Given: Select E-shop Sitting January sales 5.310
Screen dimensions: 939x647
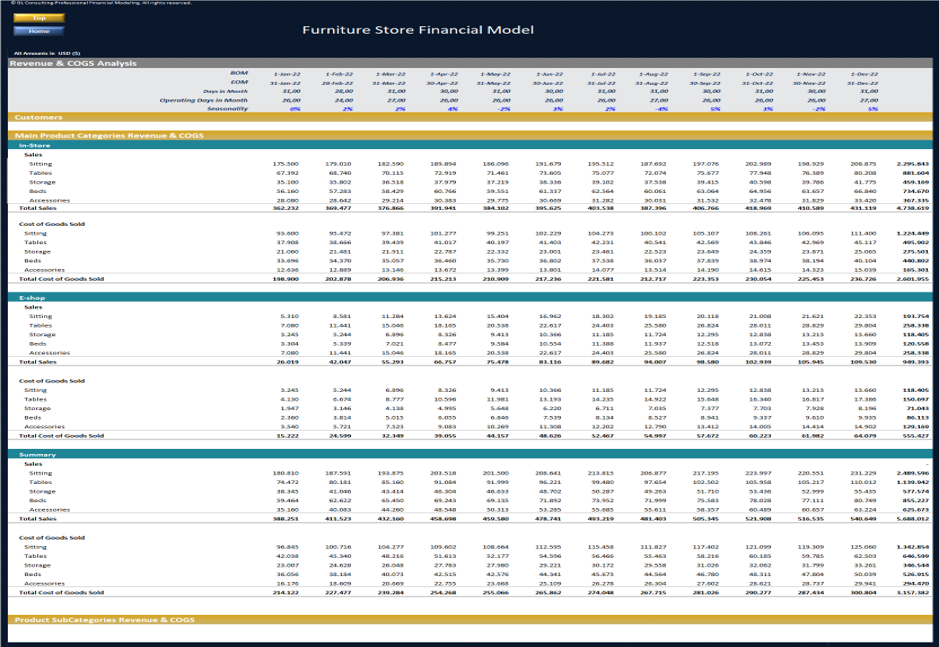Looking at the screenshot, I should coord(289,316).
